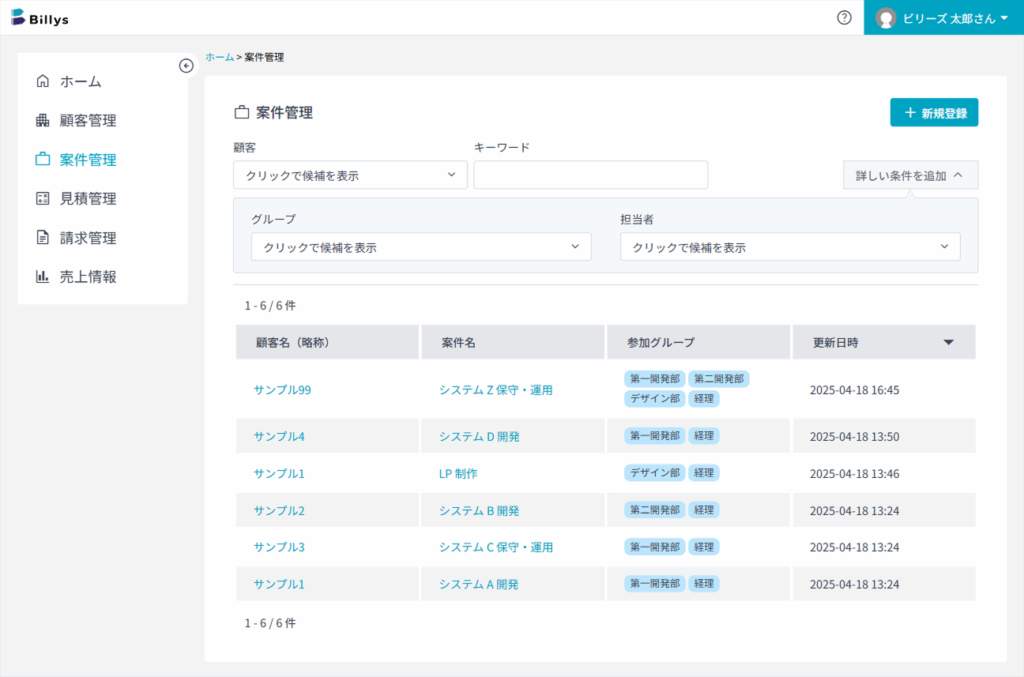The width and height of the screenshot is (1024, 677).
Task: Click 第一開発部 tag in サンプル3 row
Action: (x=654, y=546)
